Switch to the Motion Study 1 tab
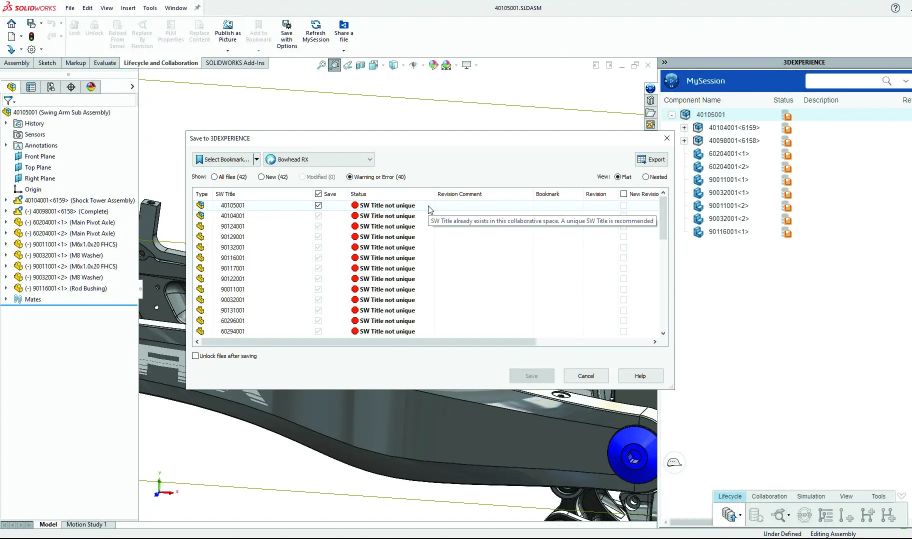Image resolution: width=912 pixels, height=540 pixels. (87, 524)
